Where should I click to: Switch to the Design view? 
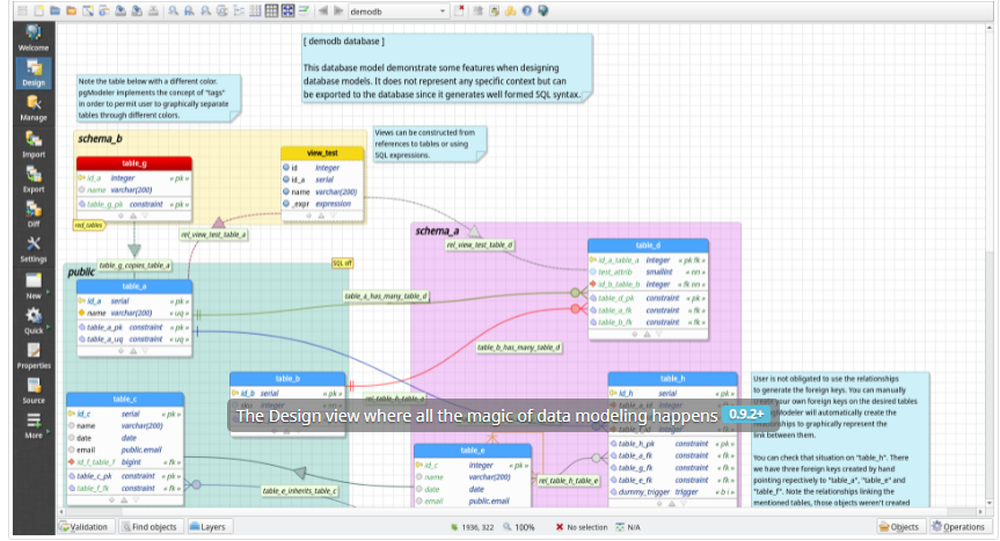(34, 73)
